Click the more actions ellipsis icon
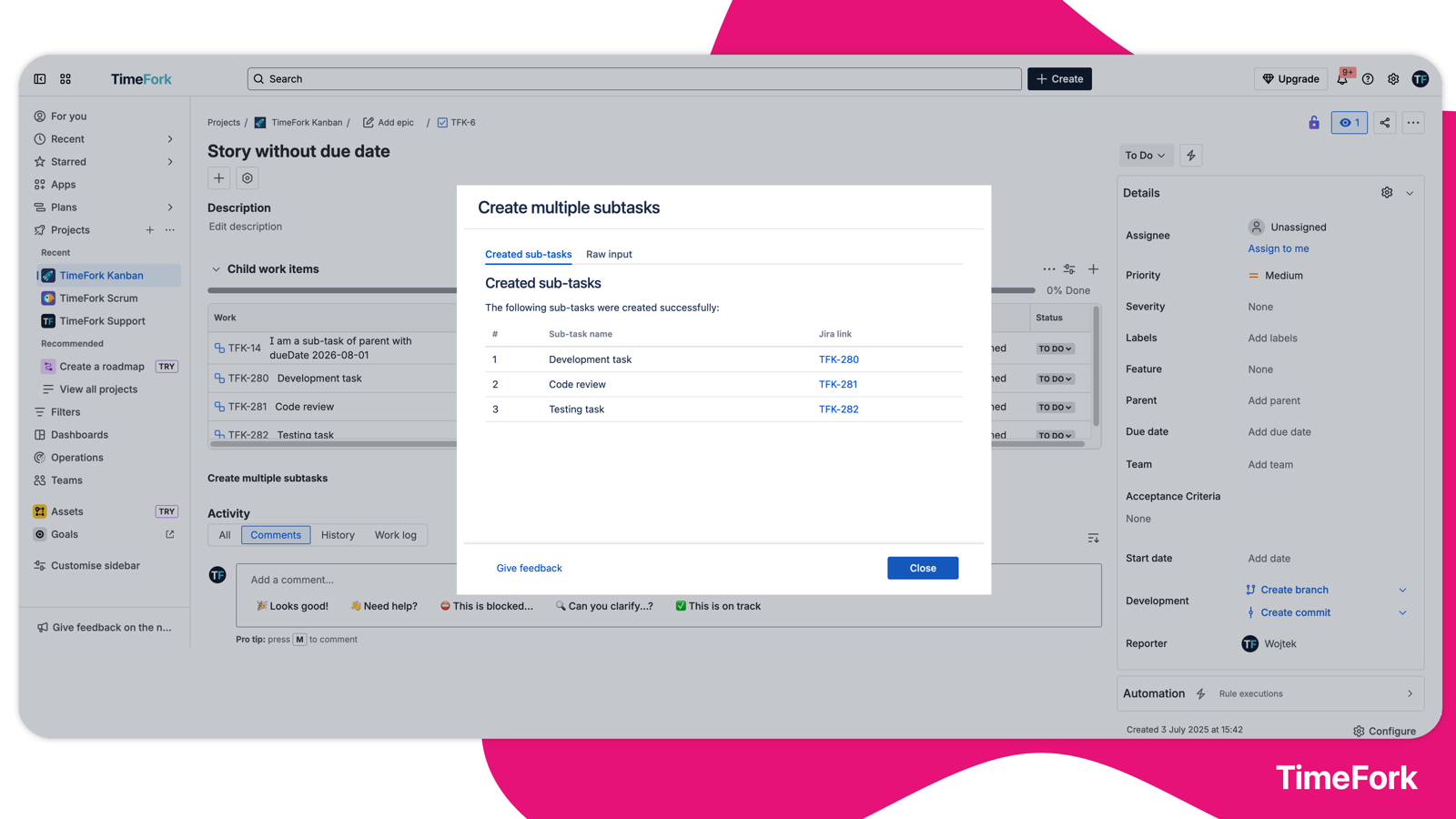 tap(1412, 122)
